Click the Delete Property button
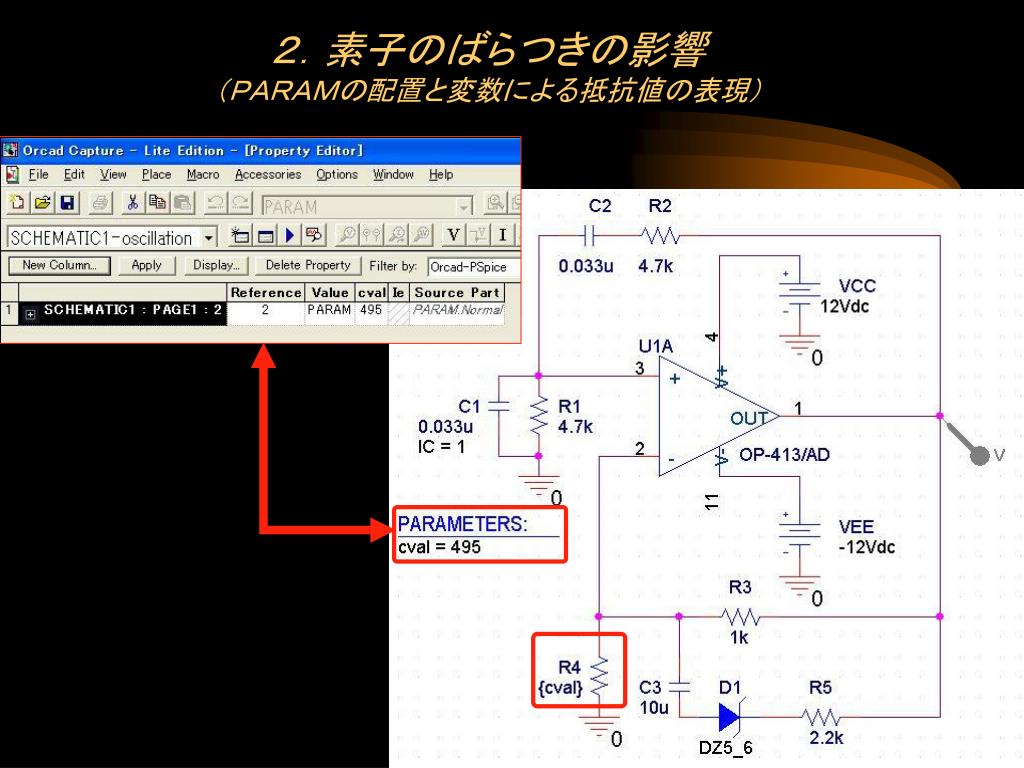Viewport: 1024px width, 768px height. pyautogui.click(x=308, y=265)
